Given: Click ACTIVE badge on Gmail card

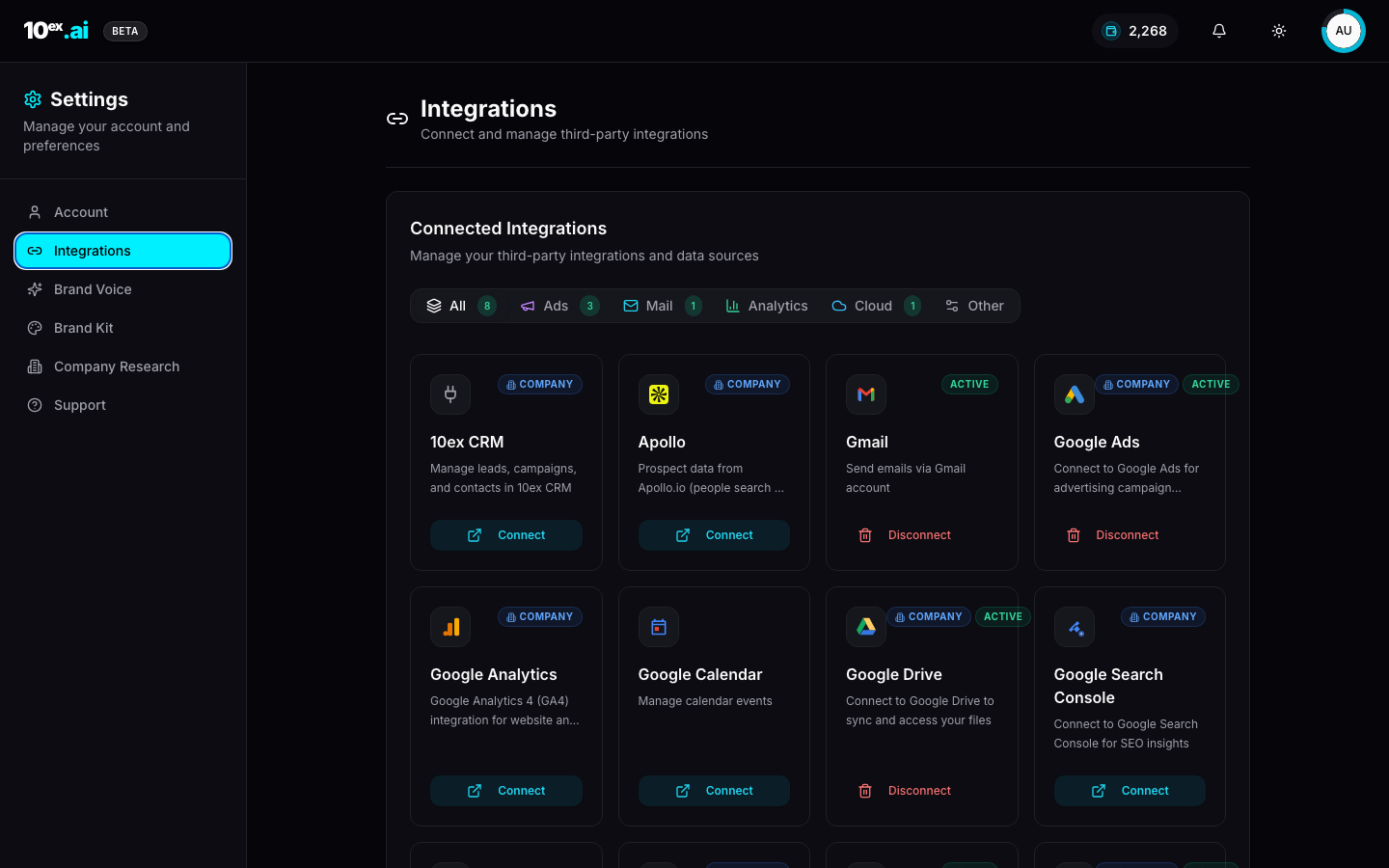Looking at the screenshot, I should click(969, 384).
